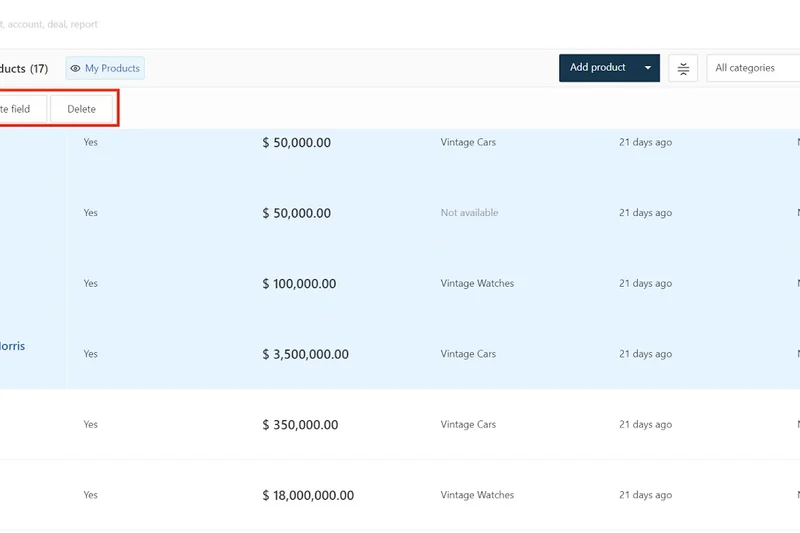Toggle the My Products filter label
The height and width of the screenshot is (533, 800).
111,69
